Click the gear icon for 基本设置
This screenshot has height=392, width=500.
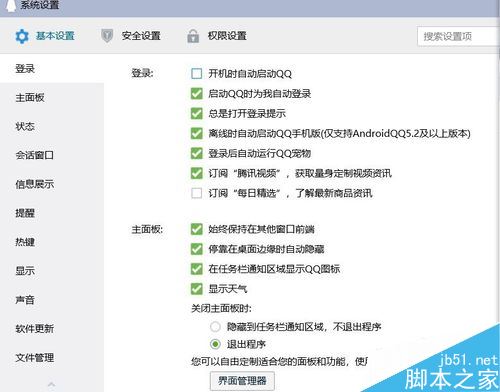tap(22, 36)
